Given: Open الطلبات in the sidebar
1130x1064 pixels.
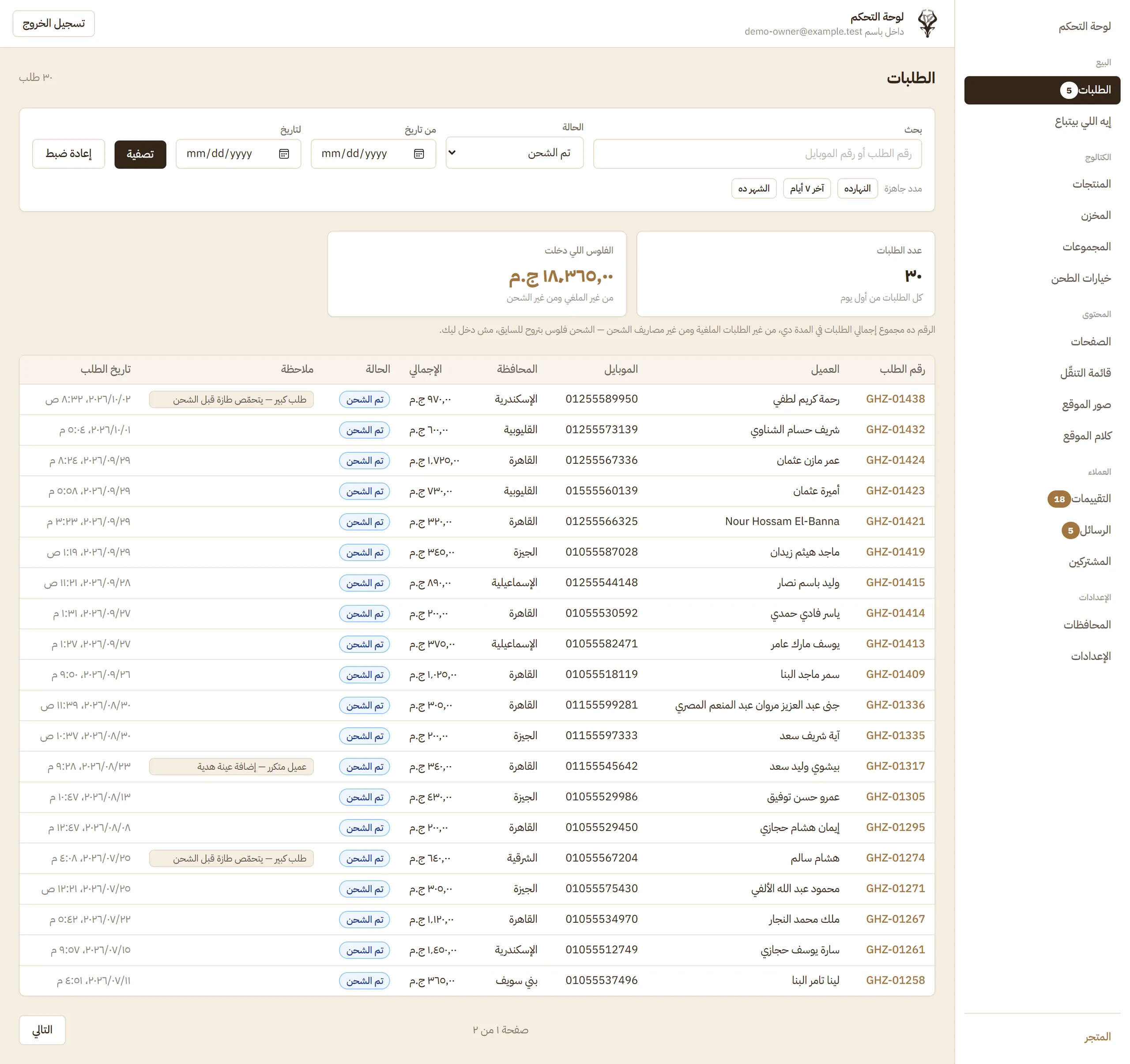Looking at the screenshot, I should pyautogui.click(x=1042, y=90).
